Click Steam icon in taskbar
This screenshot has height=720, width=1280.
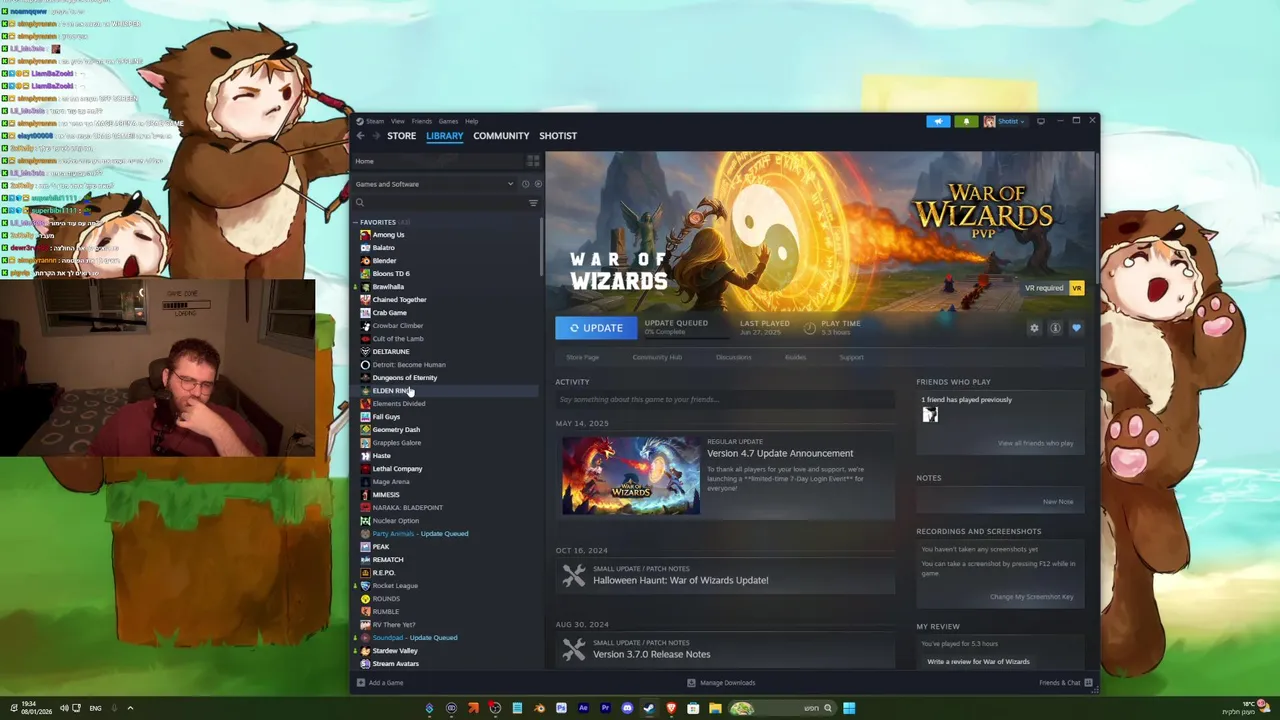[649, 708]
